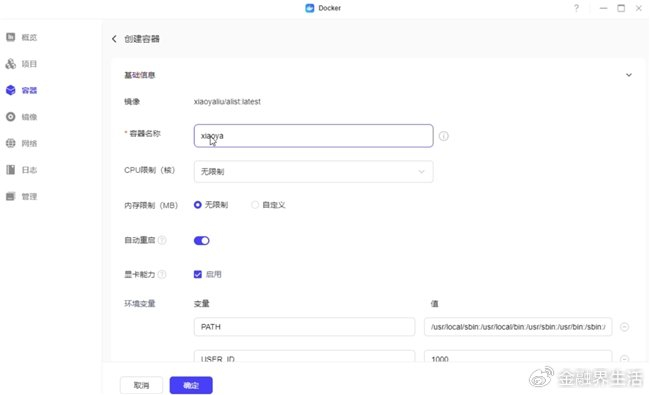This screenshot has height=395, width=650.
Task: Click the image name xiaoyaliu/alist:latest text
Action: (227, 102)
